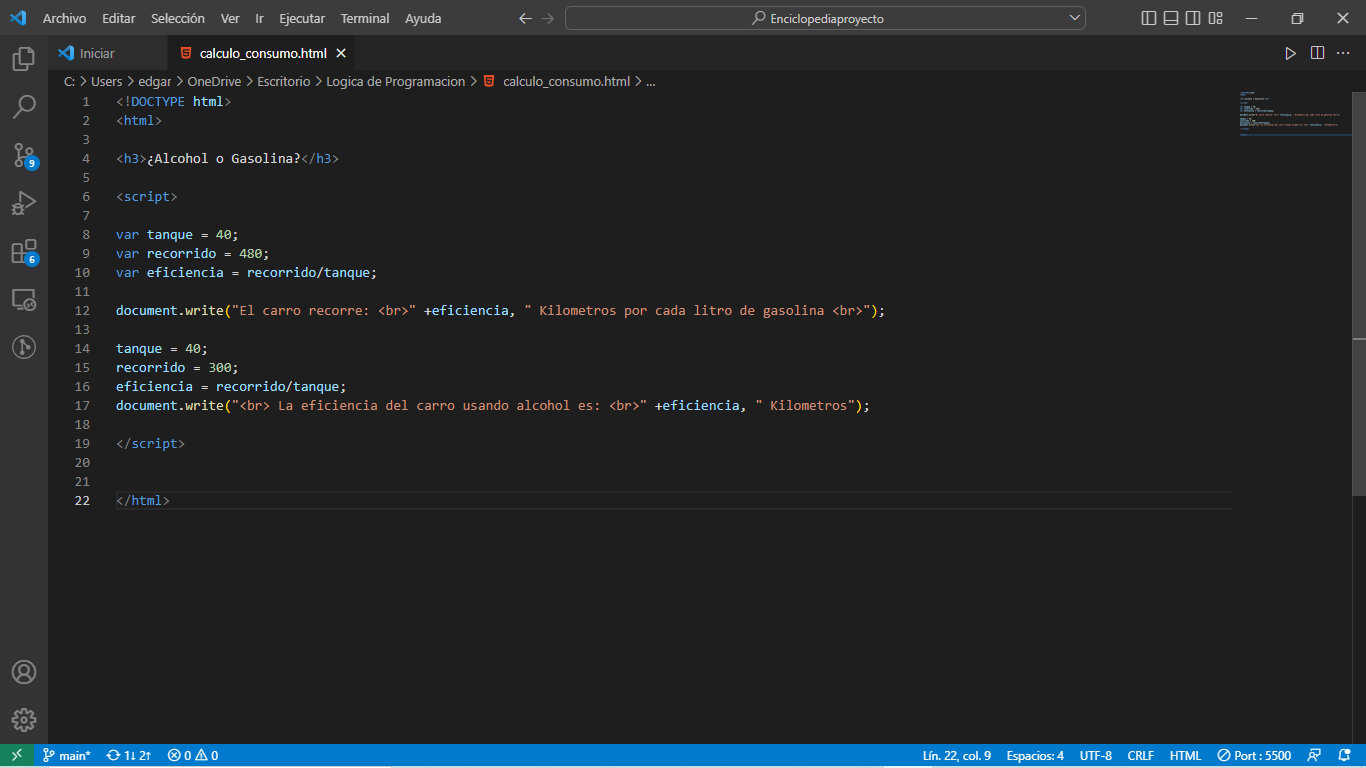Open notifications bell in status bar
Viewport: 1366px width, 768px height.
pyautogui.click(x=1343, y=756)
